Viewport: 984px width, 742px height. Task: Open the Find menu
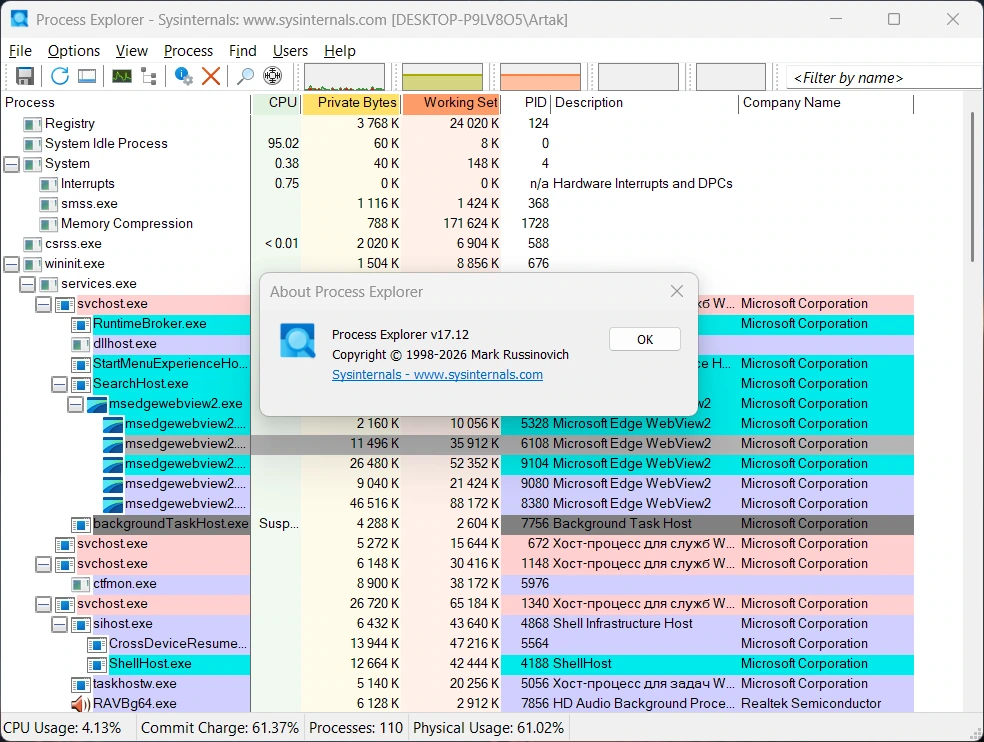click(x=242, y=51)
